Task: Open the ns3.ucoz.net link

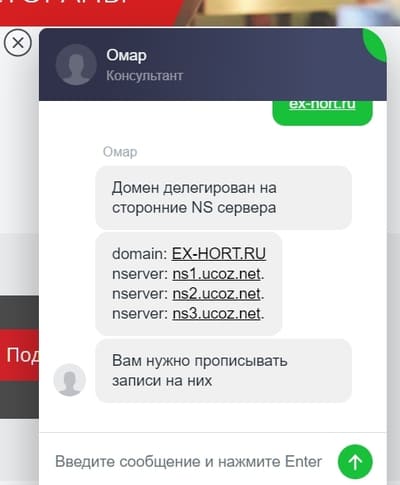Action: coord(218,314)
